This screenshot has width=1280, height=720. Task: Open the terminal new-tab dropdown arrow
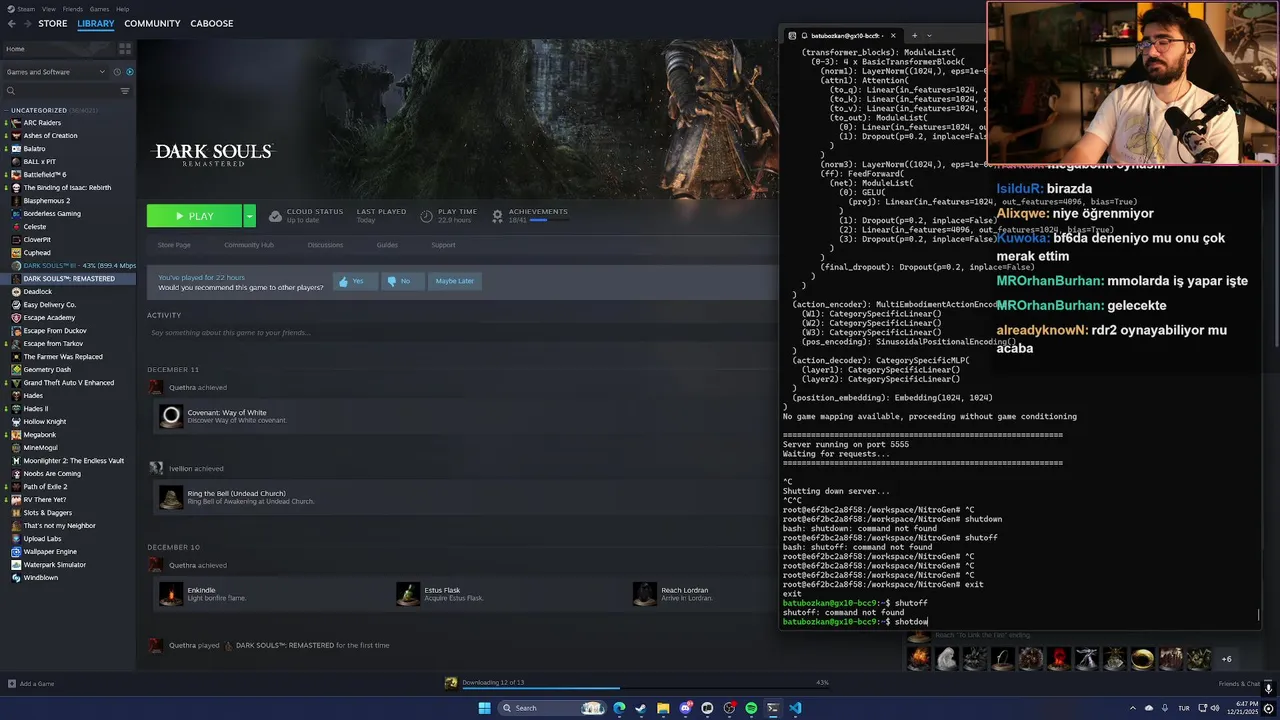[929, 35]
